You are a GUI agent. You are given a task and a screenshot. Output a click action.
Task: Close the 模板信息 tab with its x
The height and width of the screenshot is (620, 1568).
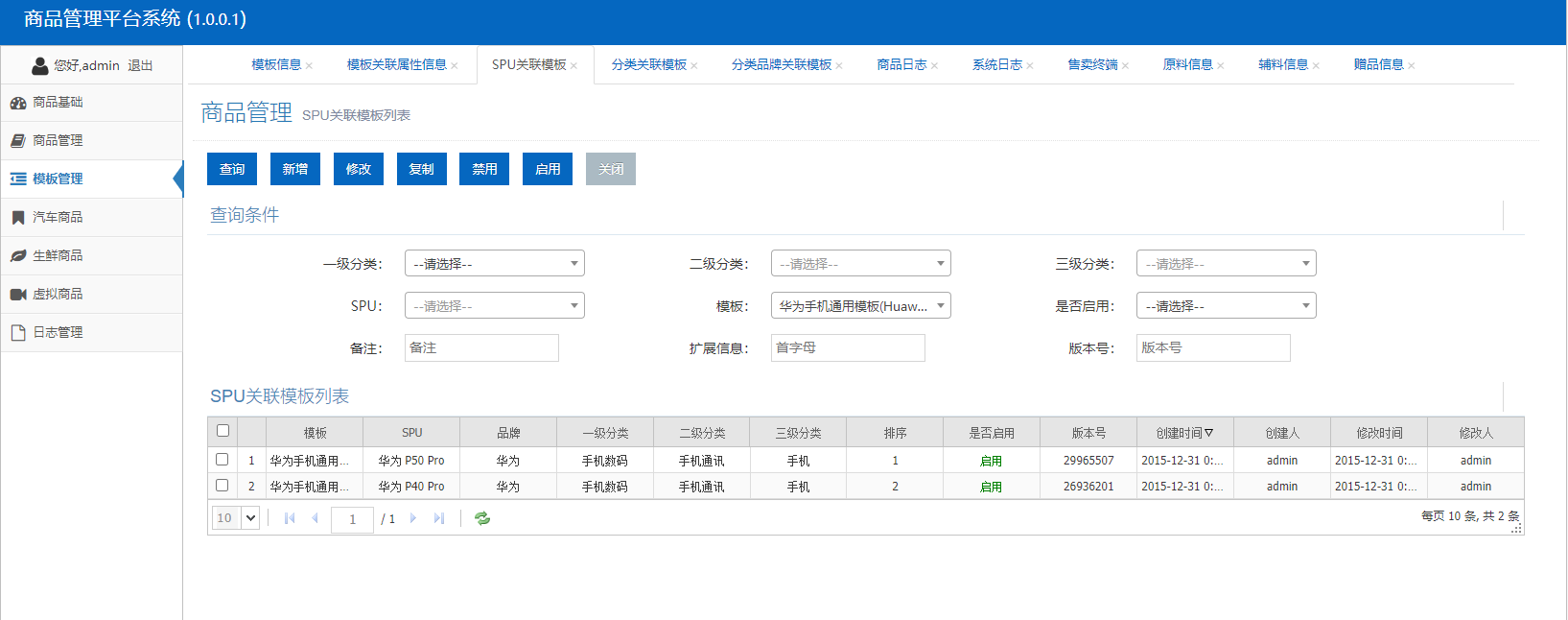pyautogui.click(x=309, y=66)
